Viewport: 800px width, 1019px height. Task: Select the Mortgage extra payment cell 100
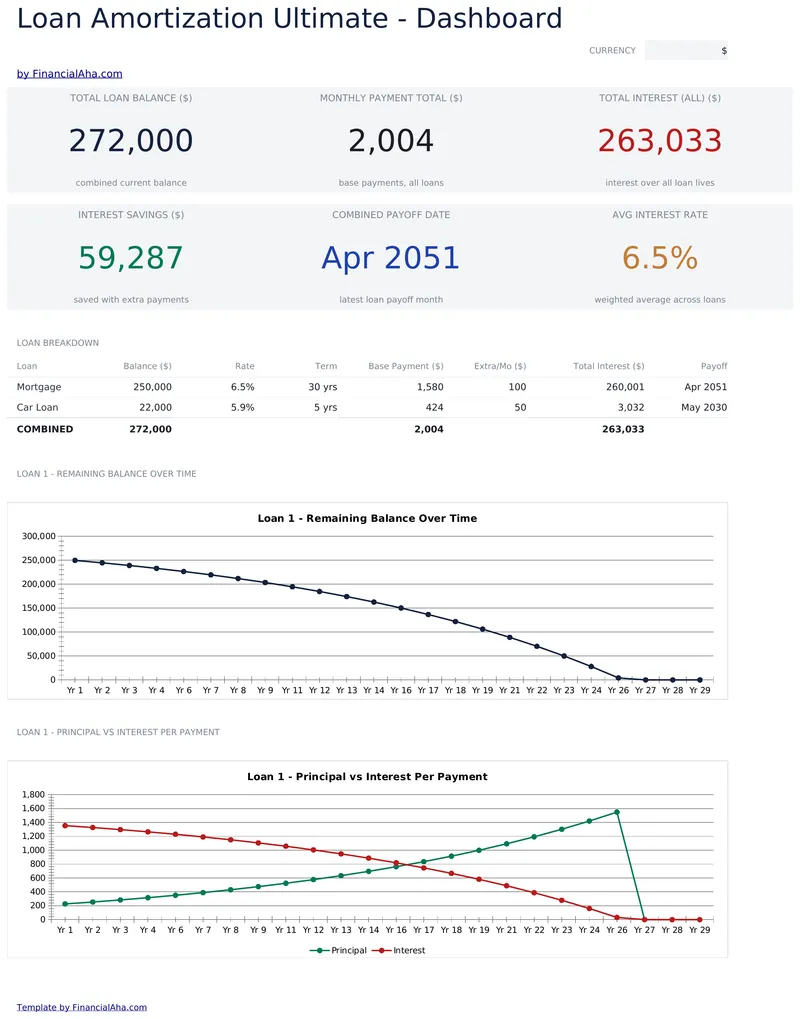(517, 387)
